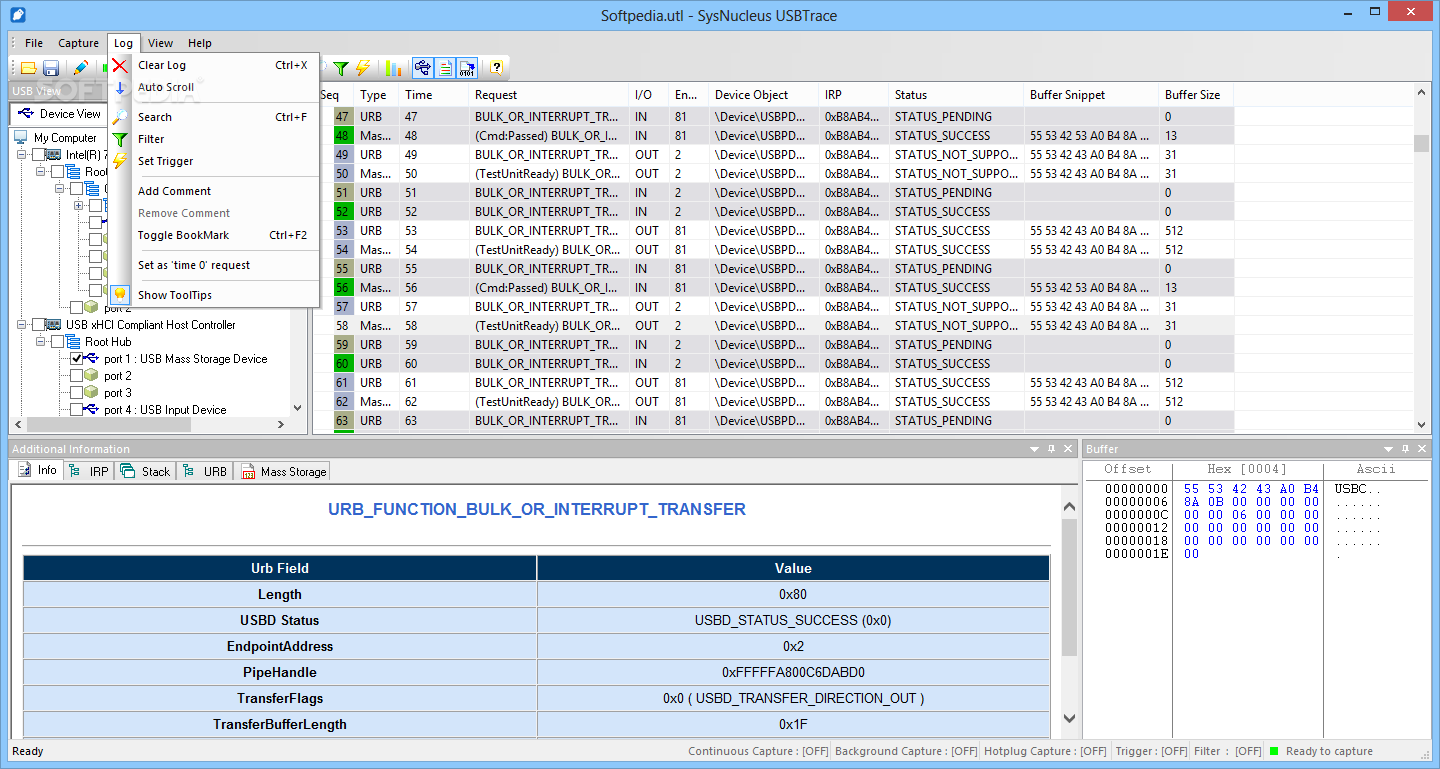The height and width of the screenshot is (769, 1440).
Task: Close the Additional Information panel
Action: coord(1068,449)
